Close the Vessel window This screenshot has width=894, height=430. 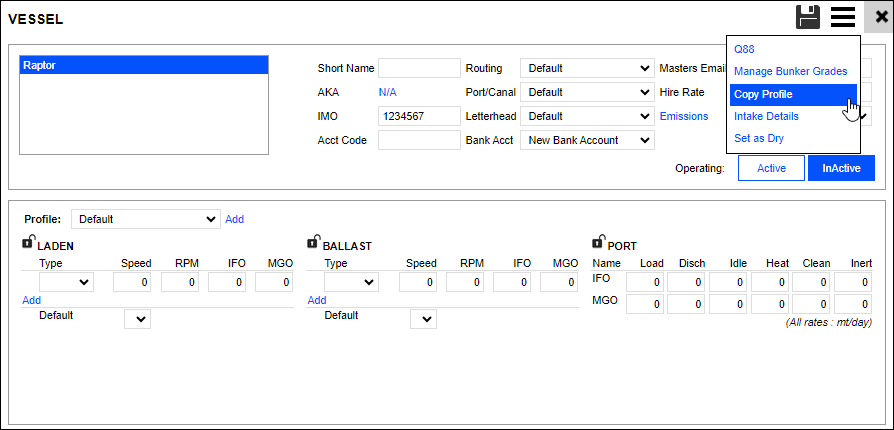(880, 17)
